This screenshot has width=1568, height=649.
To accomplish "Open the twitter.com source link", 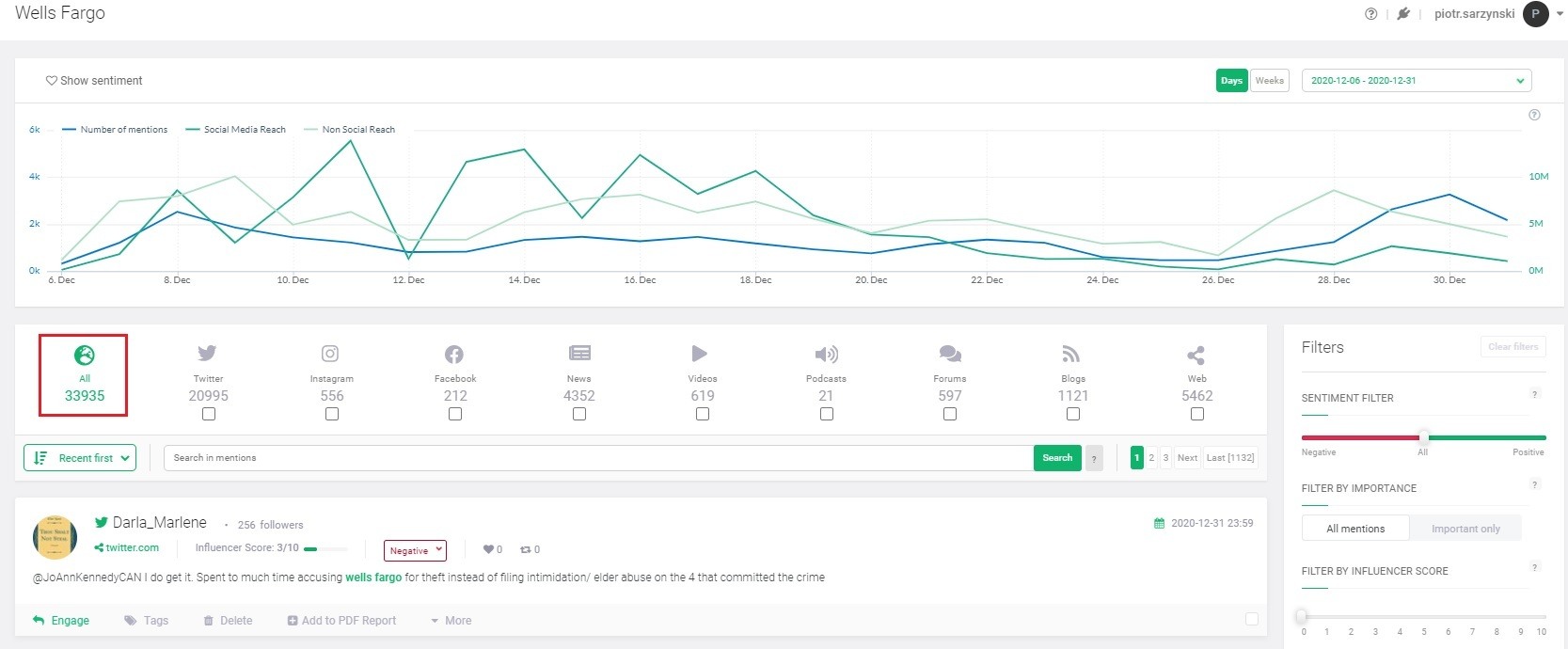I will pyautogui.click(x=126, y=547).
